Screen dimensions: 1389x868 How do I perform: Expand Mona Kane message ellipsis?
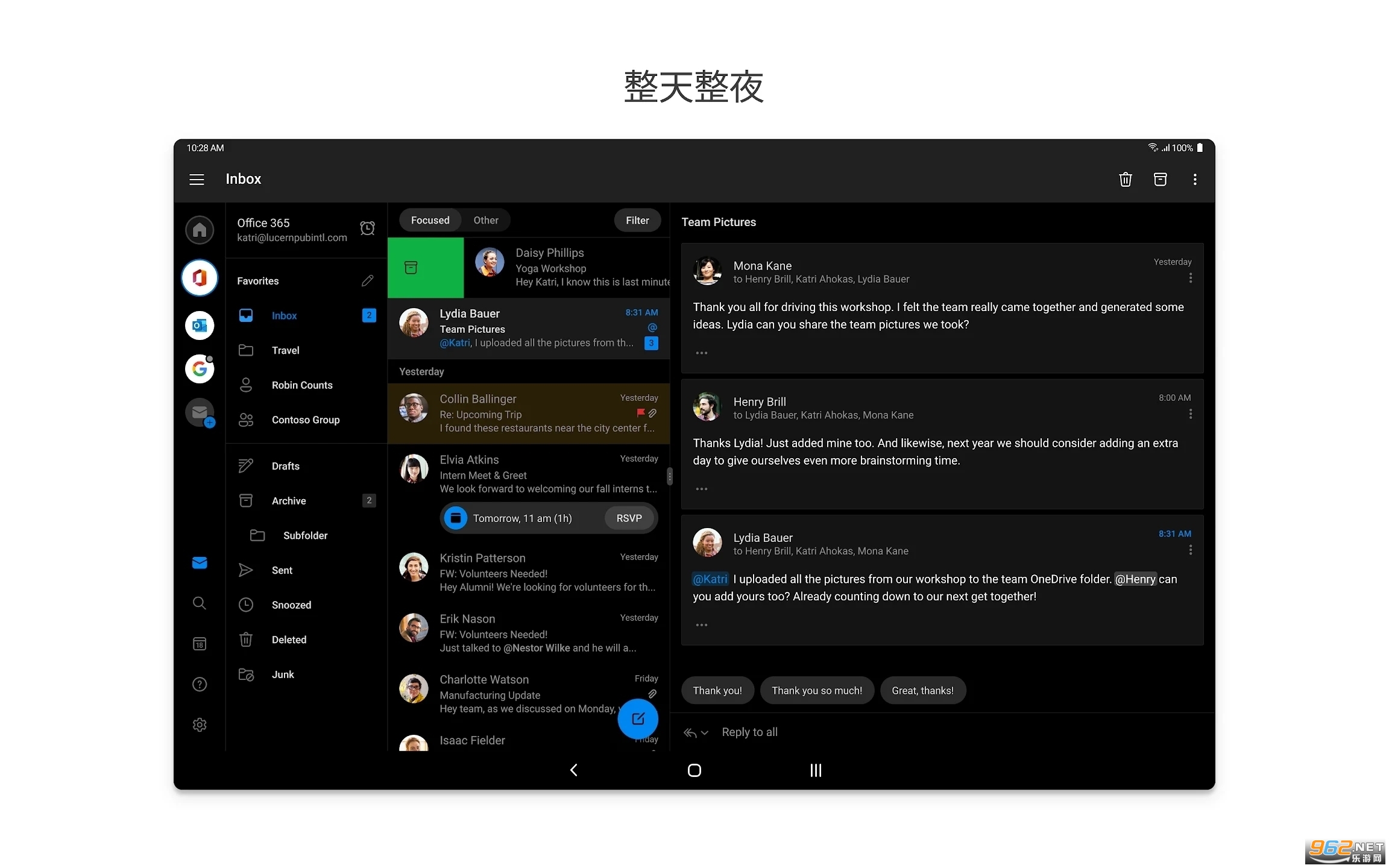(701, 353)
